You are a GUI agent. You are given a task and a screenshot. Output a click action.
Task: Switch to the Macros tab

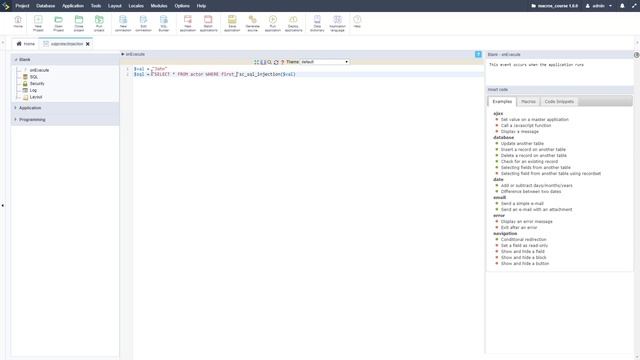[x=528, y=101]
